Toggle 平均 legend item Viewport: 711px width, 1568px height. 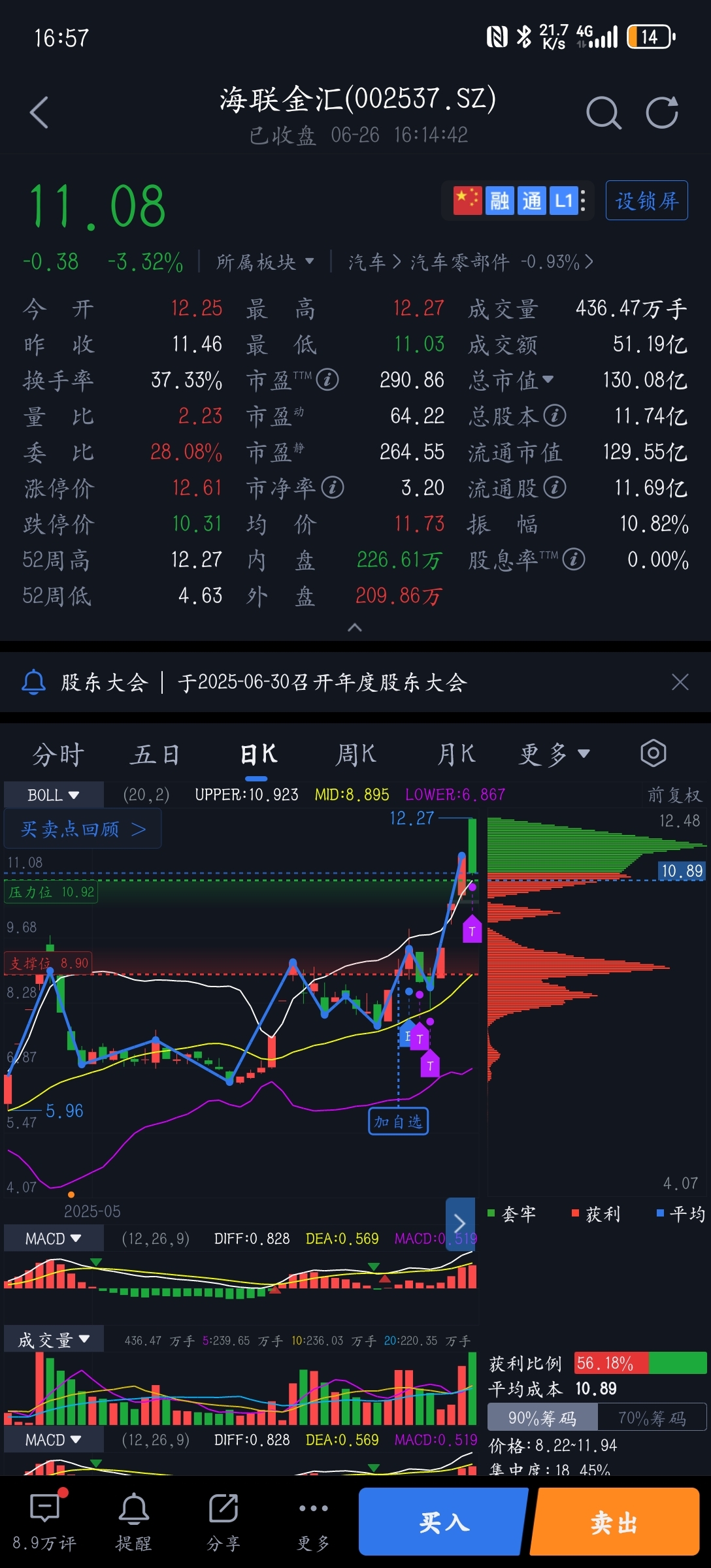tap(681, 1214)
